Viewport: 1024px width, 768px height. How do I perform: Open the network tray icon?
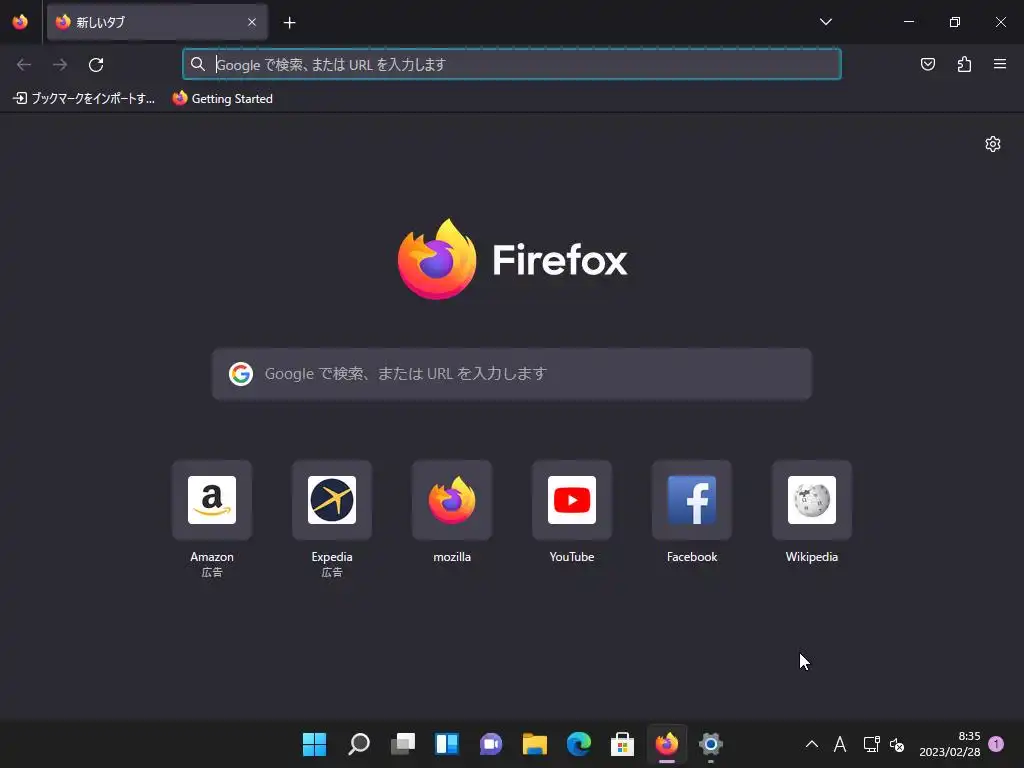tap(871, 744)
